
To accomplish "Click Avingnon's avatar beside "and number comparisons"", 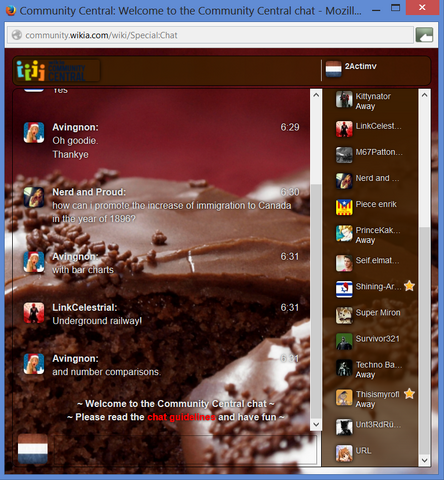I will [x=34, y=364].
